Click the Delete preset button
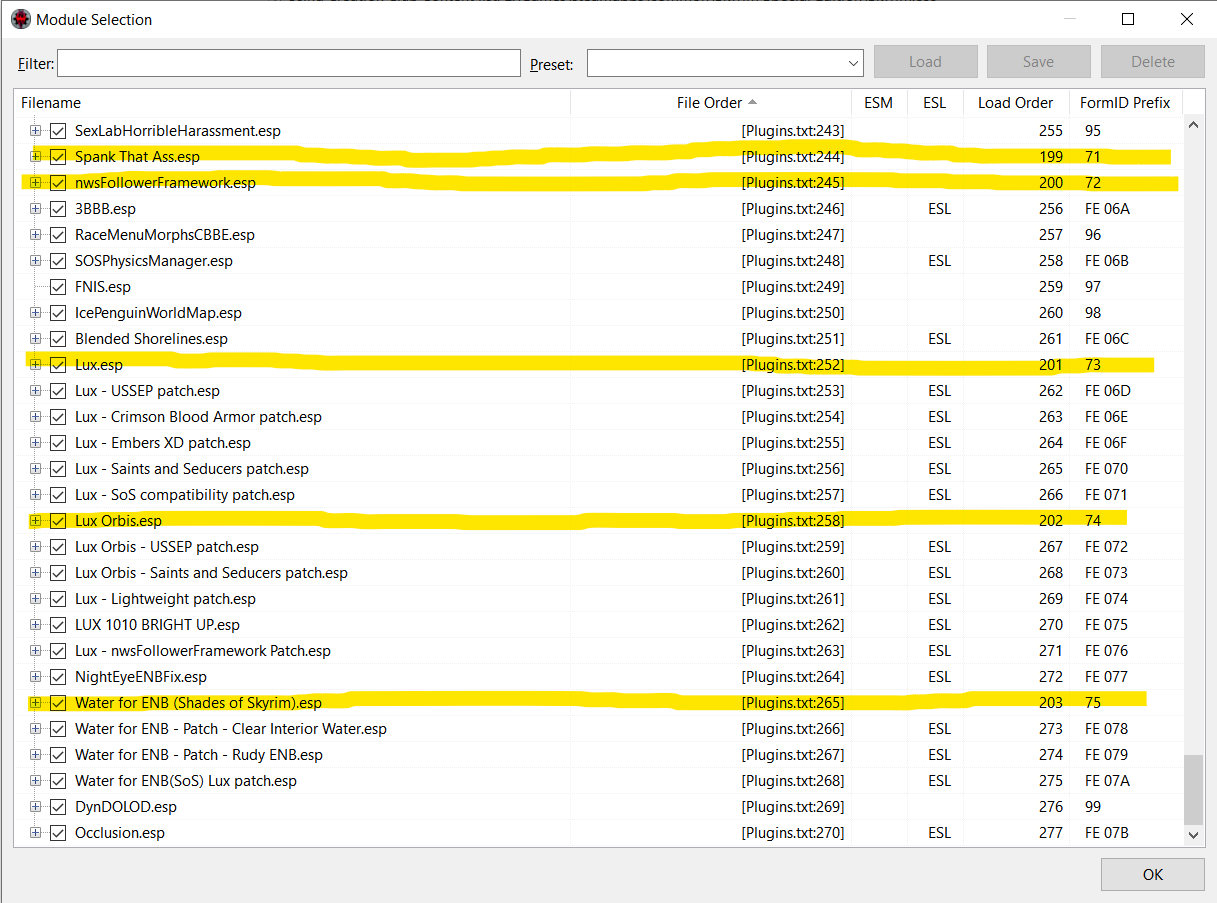The image size is (1217, 903). 1153,62
